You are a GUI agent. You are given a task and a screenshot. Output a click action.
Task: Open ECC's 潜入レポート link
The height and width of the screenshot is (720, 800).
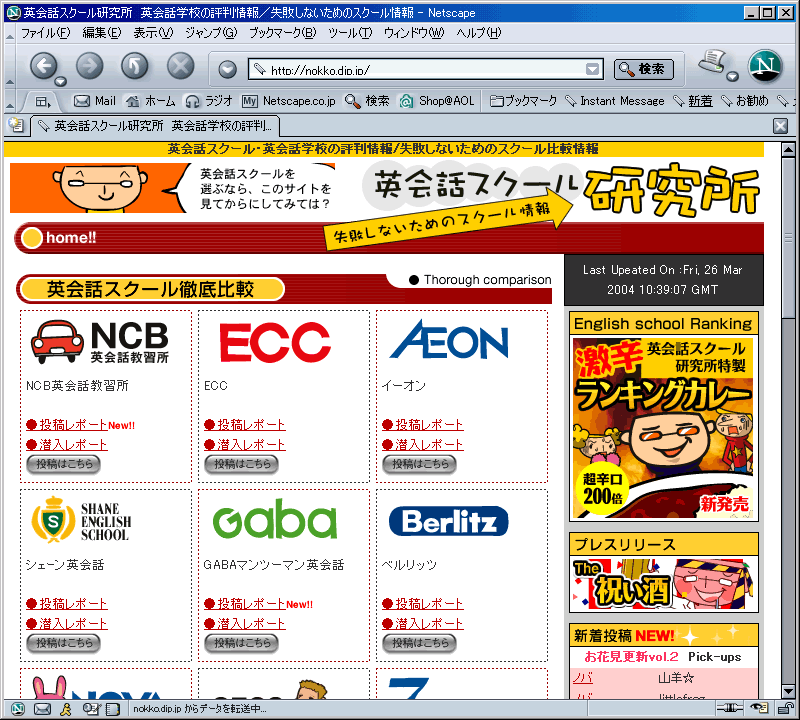pos(244,444)
